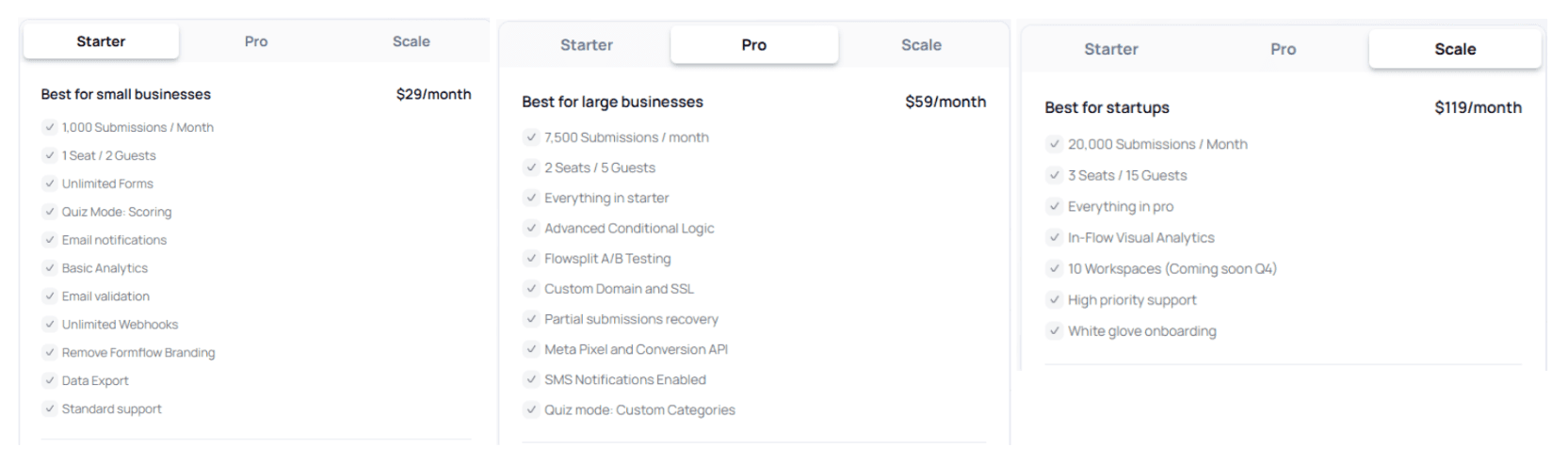Click the check icon next to Basic Analytics
The width and height of the screenshot is (1568, 463).
click(49, 268)
